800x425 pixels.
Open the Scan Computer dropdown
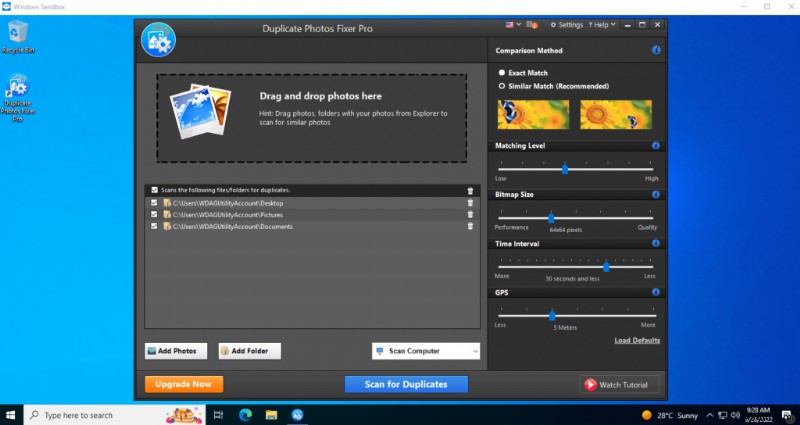coord(426,351)
